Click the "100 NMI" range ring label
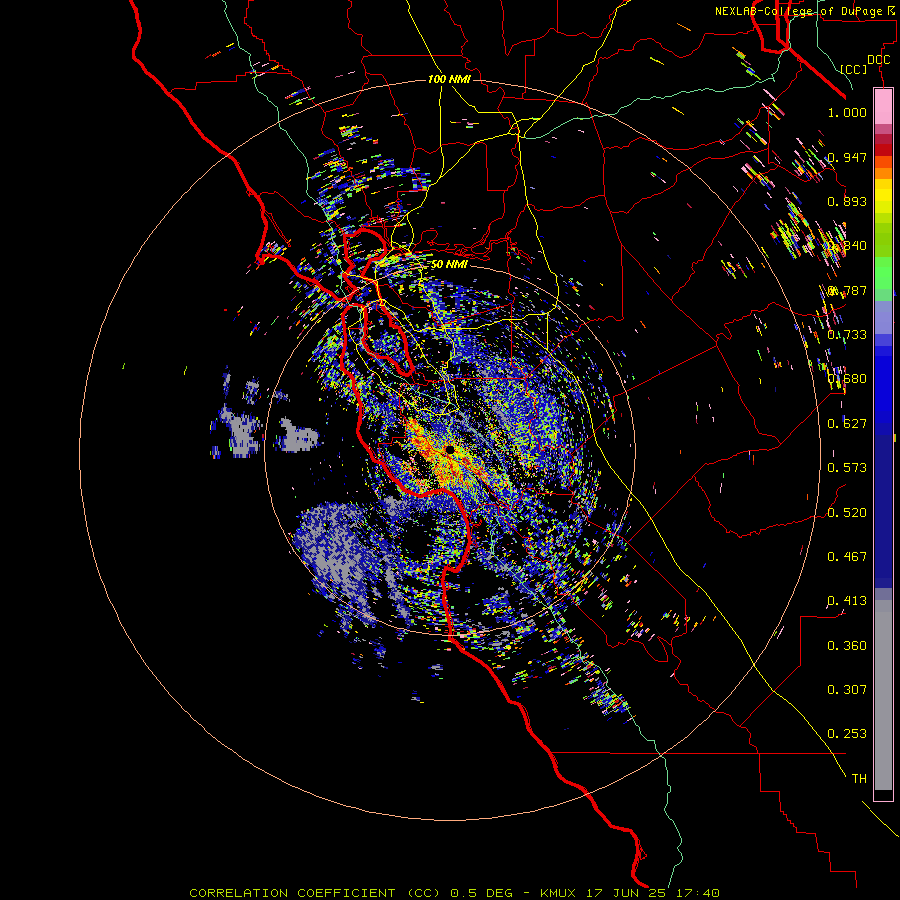This screenshot has width=900, height=900. pos(449,79)
